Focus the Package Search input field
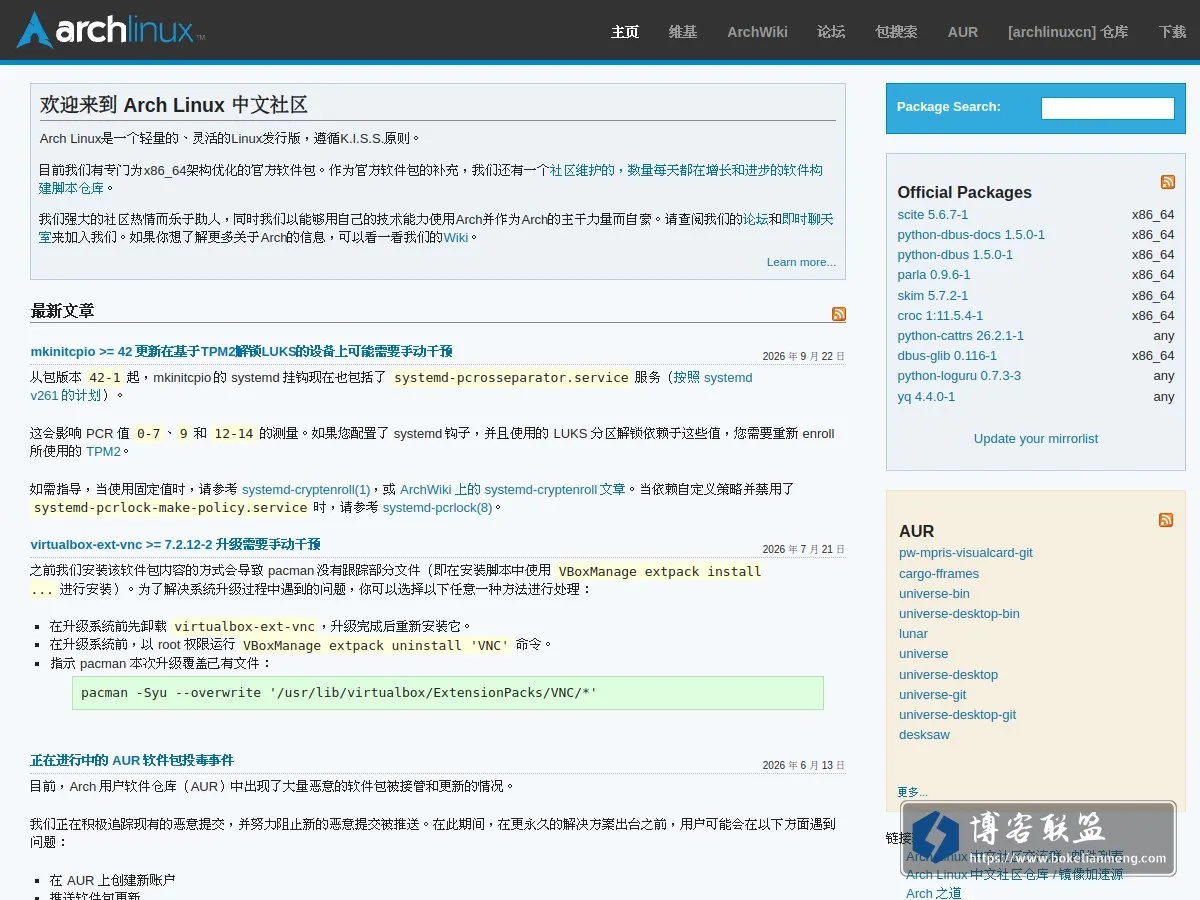1200x900 pixels. tap(1107, 108)
